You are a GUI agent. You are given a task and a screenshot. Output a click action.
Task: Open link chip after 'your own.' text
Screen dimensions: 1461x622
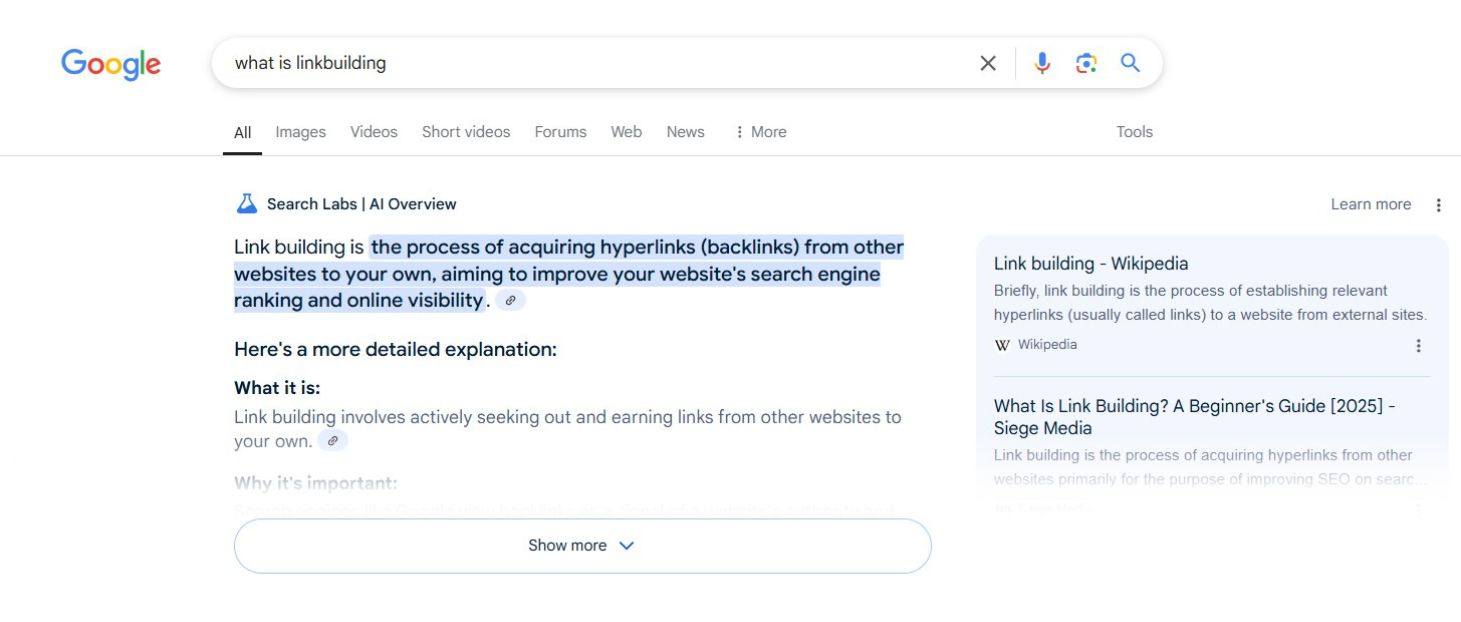pos(333,440)
